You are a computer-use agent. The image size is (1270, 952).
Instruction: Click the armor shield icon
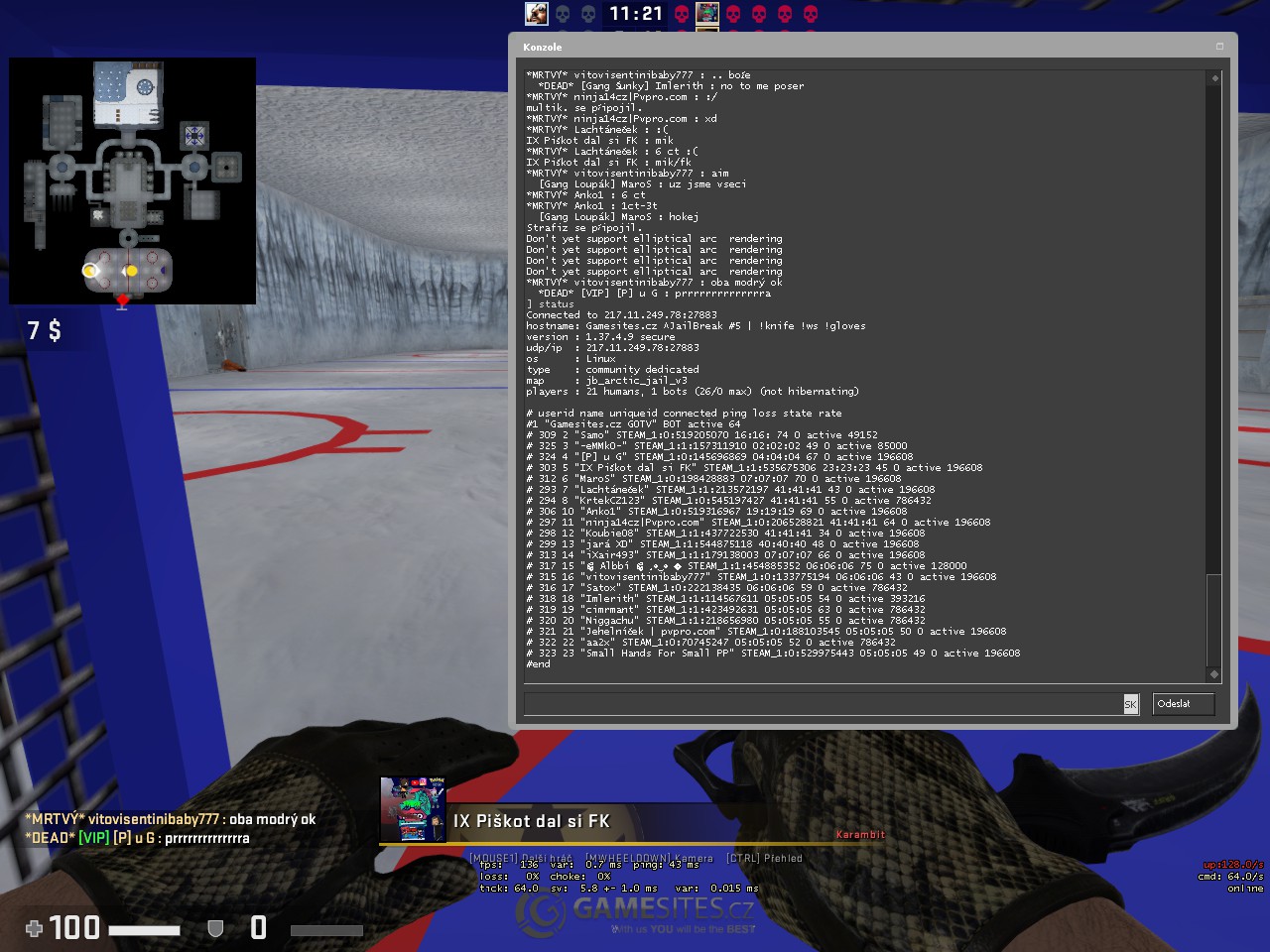[x=214, y=928]
